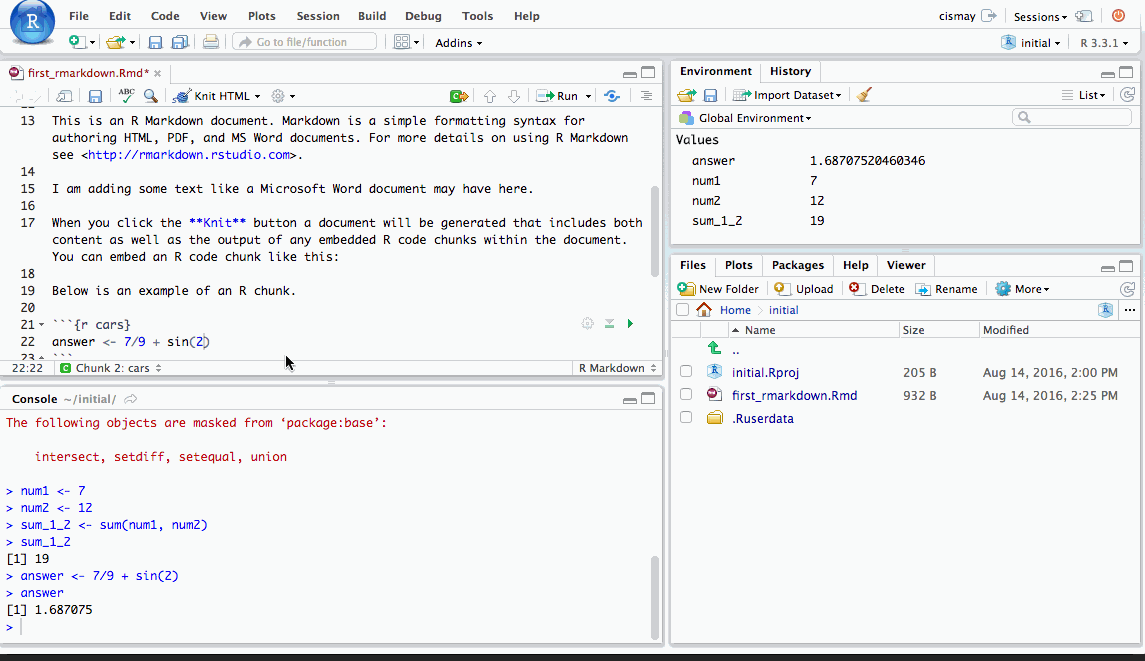Run spell check with the ABC icon

pyautogui.click(x=126, y=96)
